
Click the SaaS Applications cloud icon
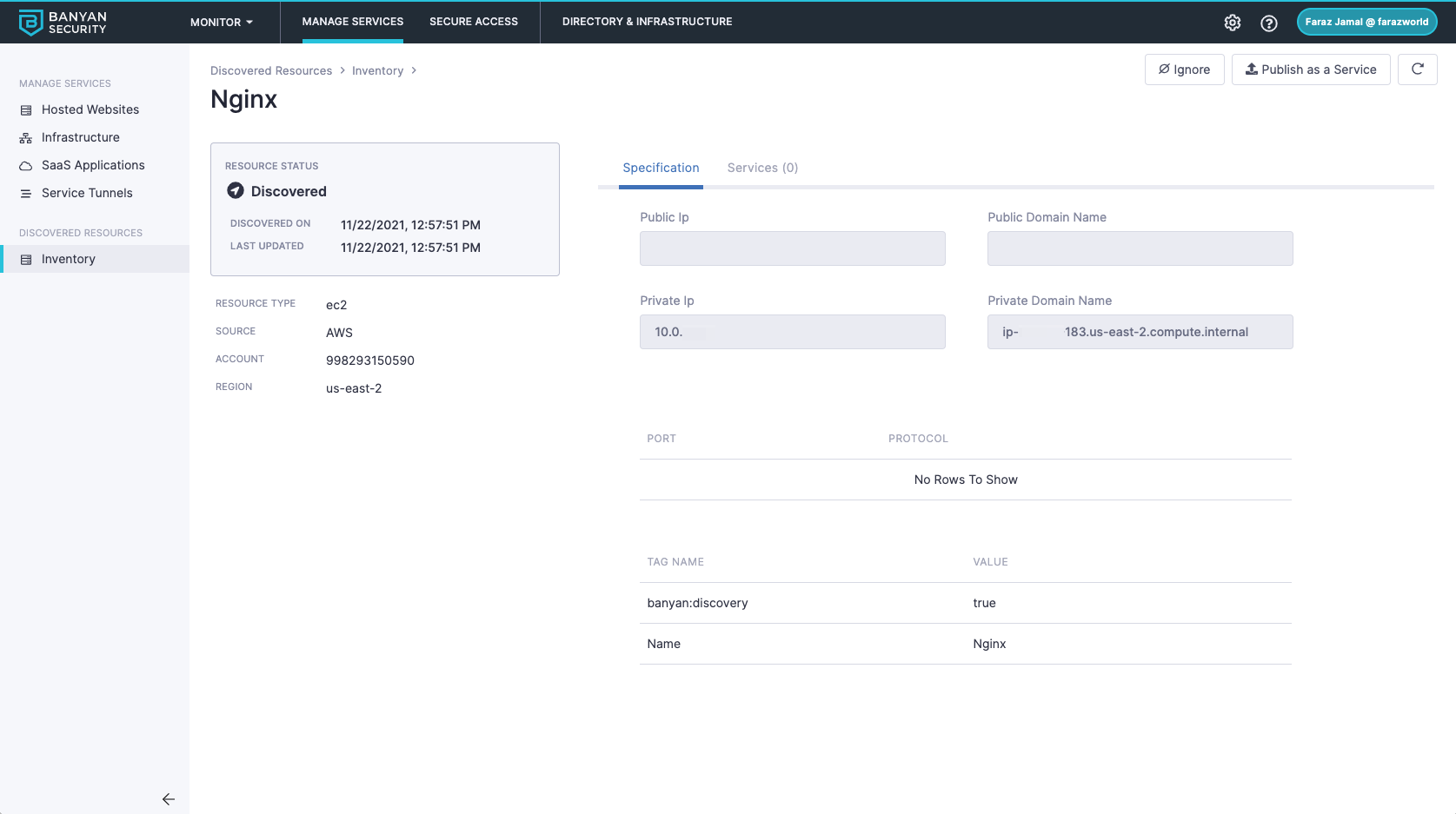(x=26, y=166)
